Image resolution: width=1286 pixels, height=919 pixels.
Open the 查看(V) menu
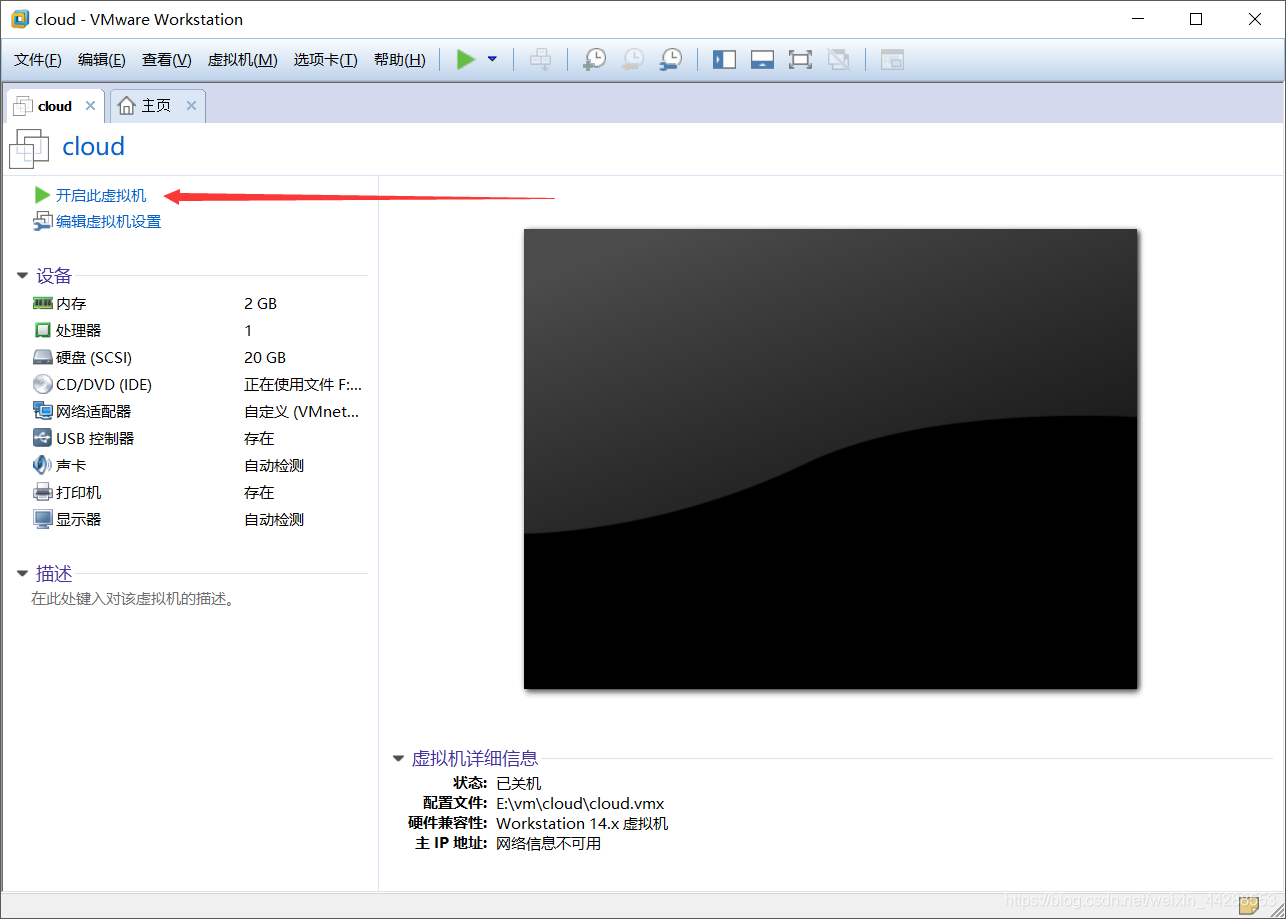coord(166,60)
